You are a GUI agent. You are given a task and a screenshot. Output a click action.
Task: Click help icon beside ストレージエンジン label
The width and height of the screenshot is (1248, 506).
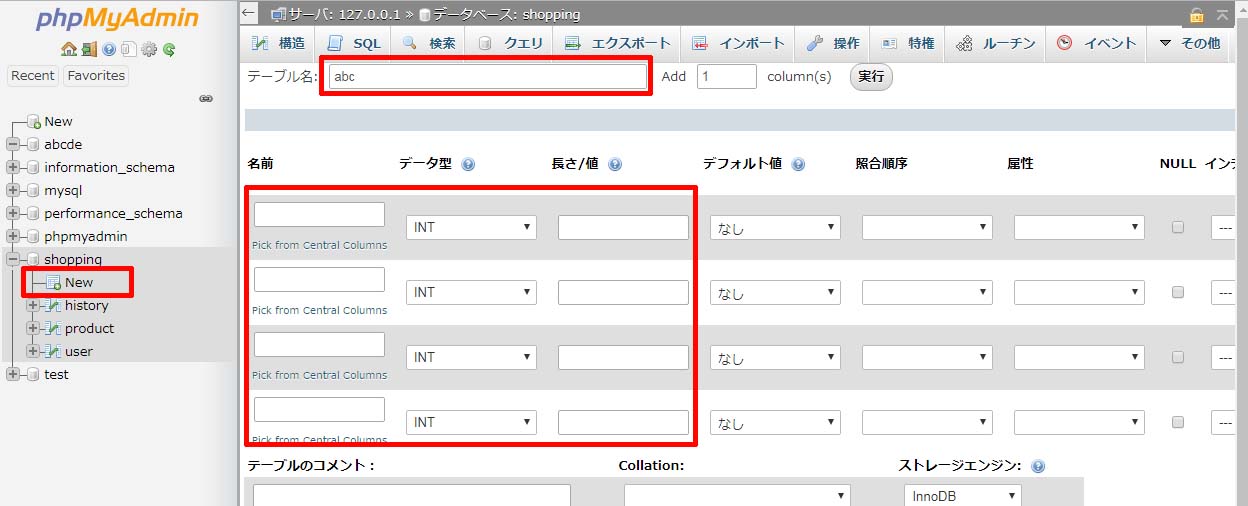(x=1038, y=466)
